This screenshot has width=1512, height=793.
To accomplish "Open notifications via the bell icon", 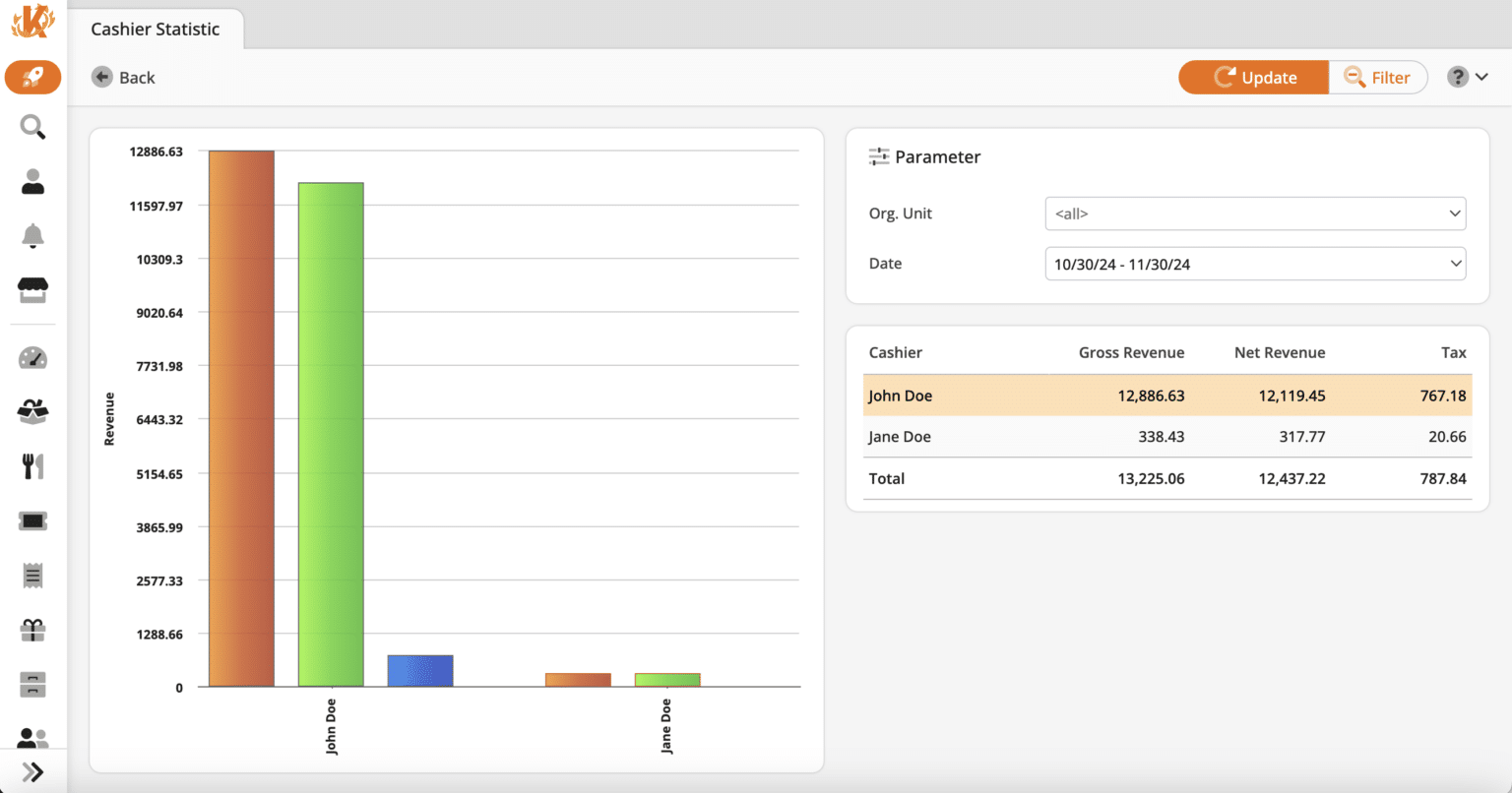I will coord(32,234).
